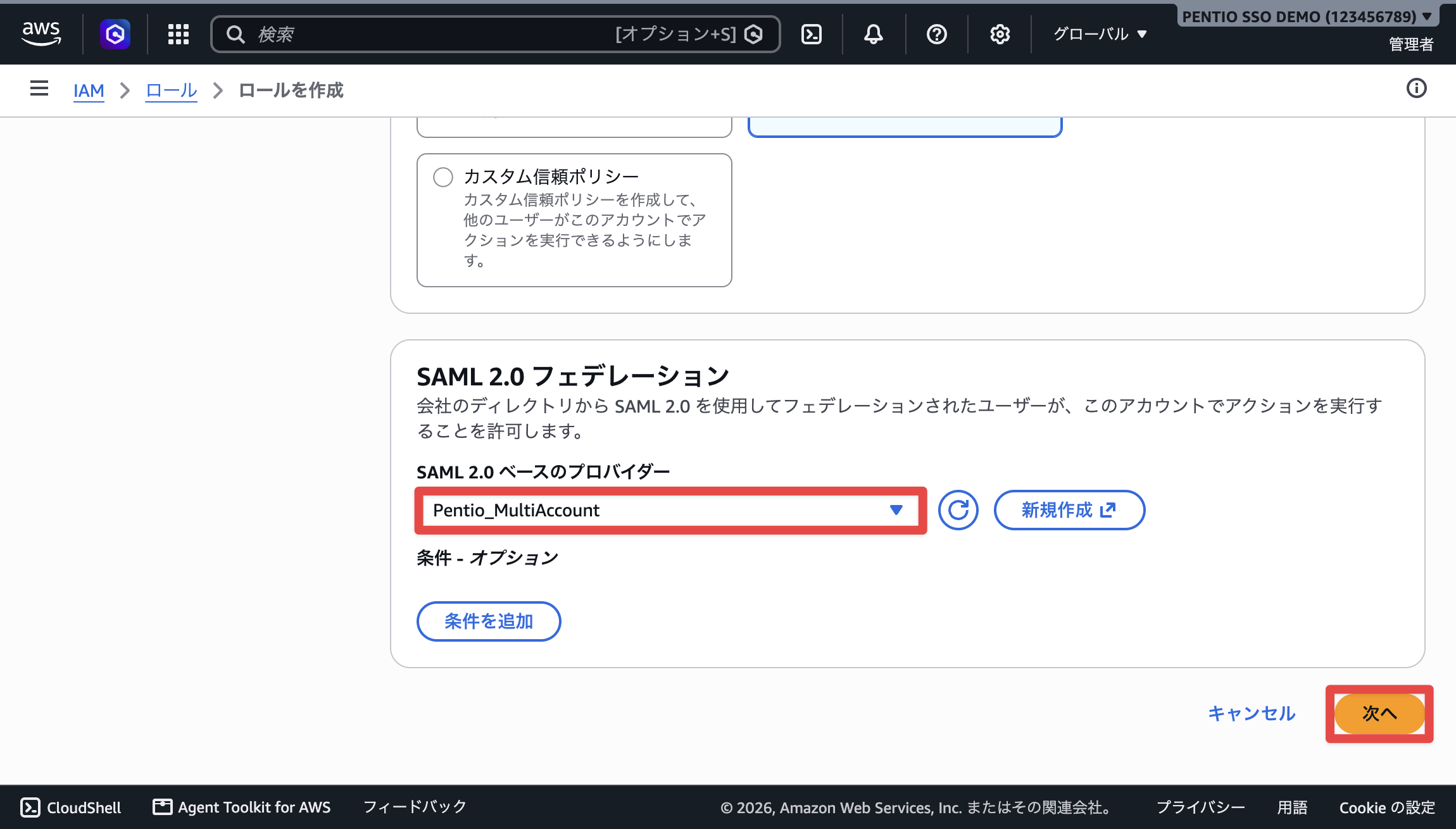This screenshot has width=1456, height=829.
Task: Open the help question mark menu
Action: [937, 34]
